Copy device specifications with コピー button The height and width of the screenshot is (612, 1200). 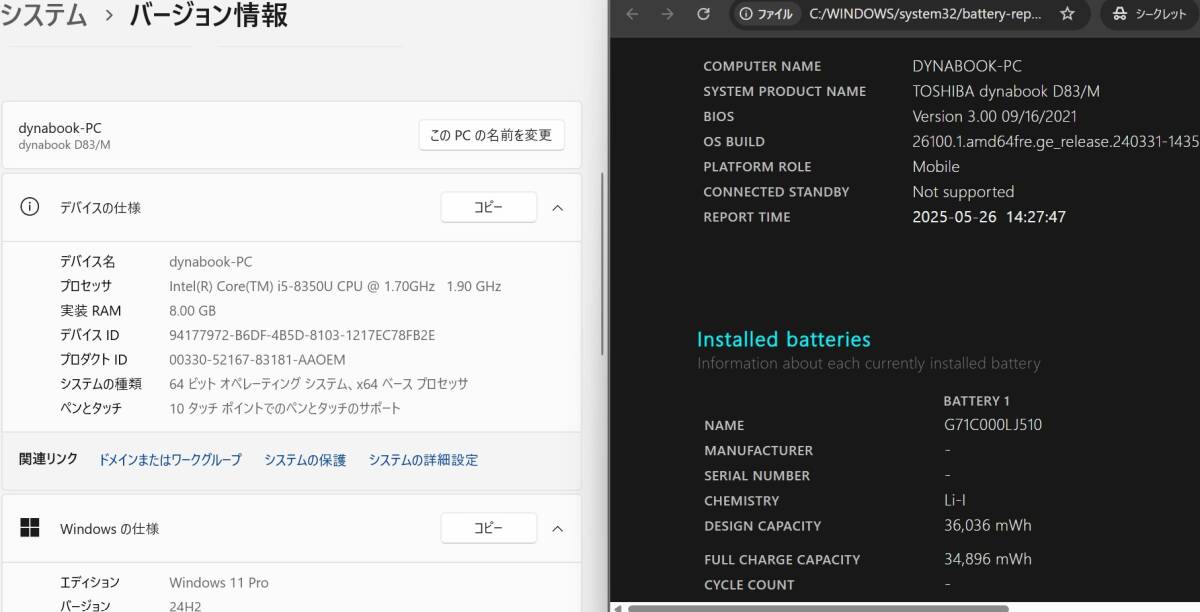coord(488,207)
